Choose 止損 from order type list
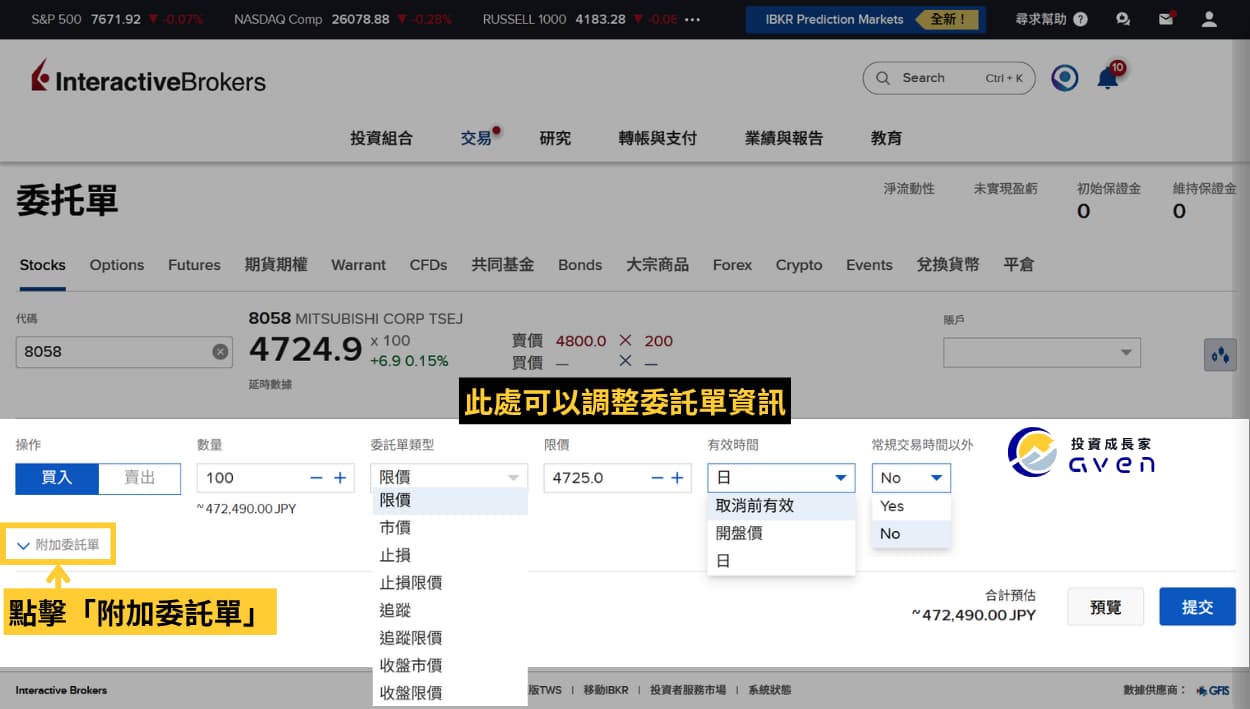Screen dimensions: 1250x709 pyautogui.click(x=449, y=555)
